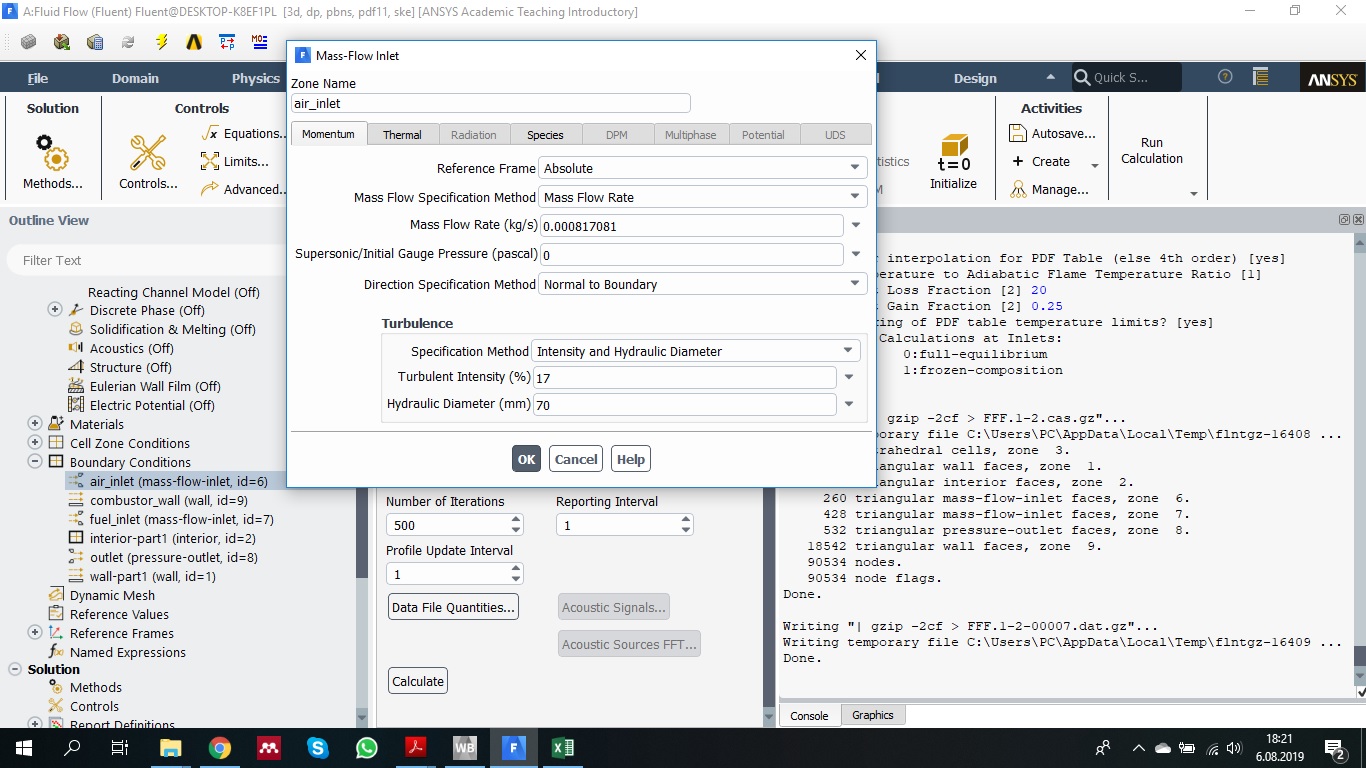Confirm the dialog with OK
Screen dimensions: 1366x768
click(x=527, y=459)
